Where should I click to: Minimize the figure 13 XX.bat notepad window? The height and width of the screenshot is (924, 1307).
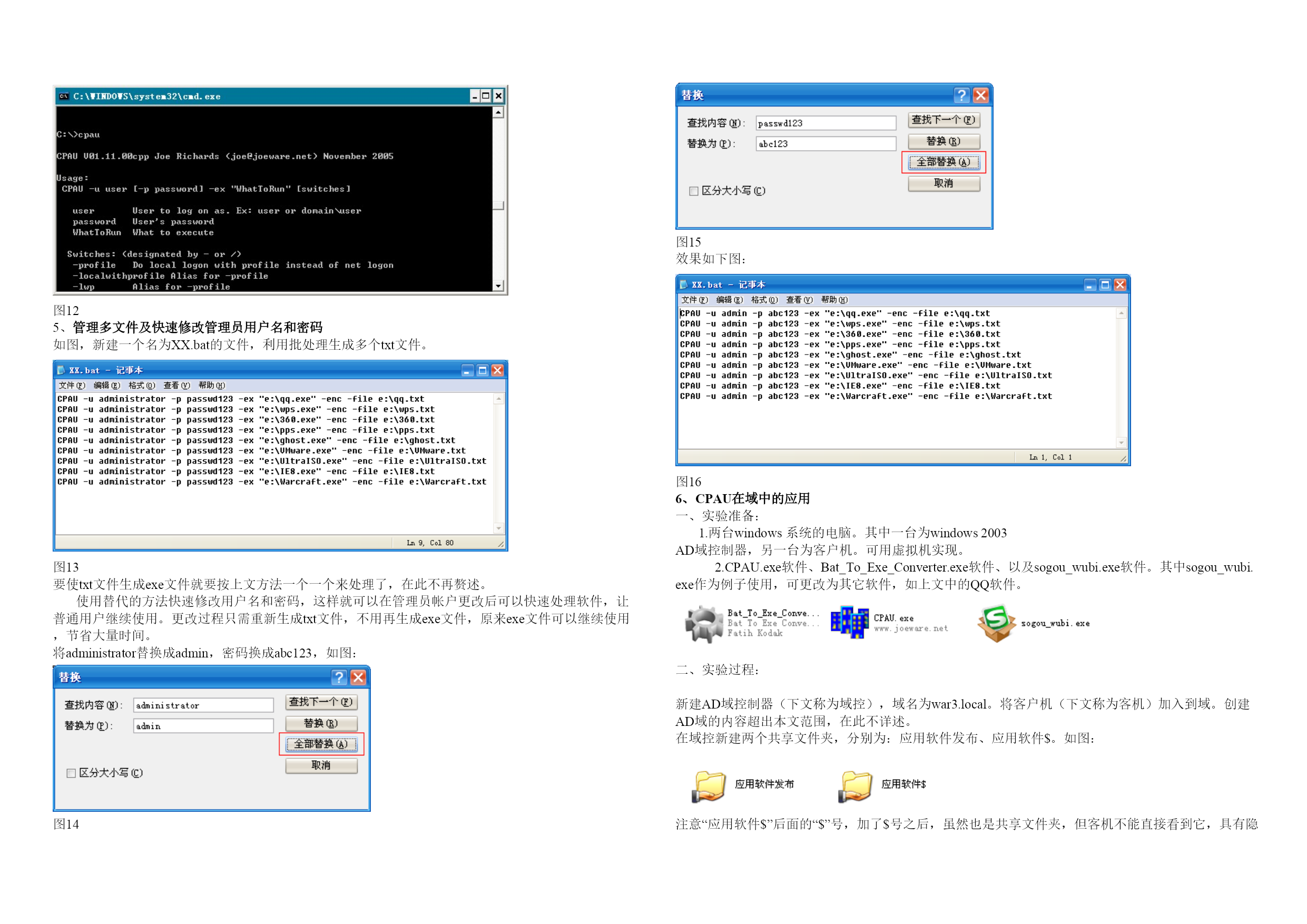[467, 371]
